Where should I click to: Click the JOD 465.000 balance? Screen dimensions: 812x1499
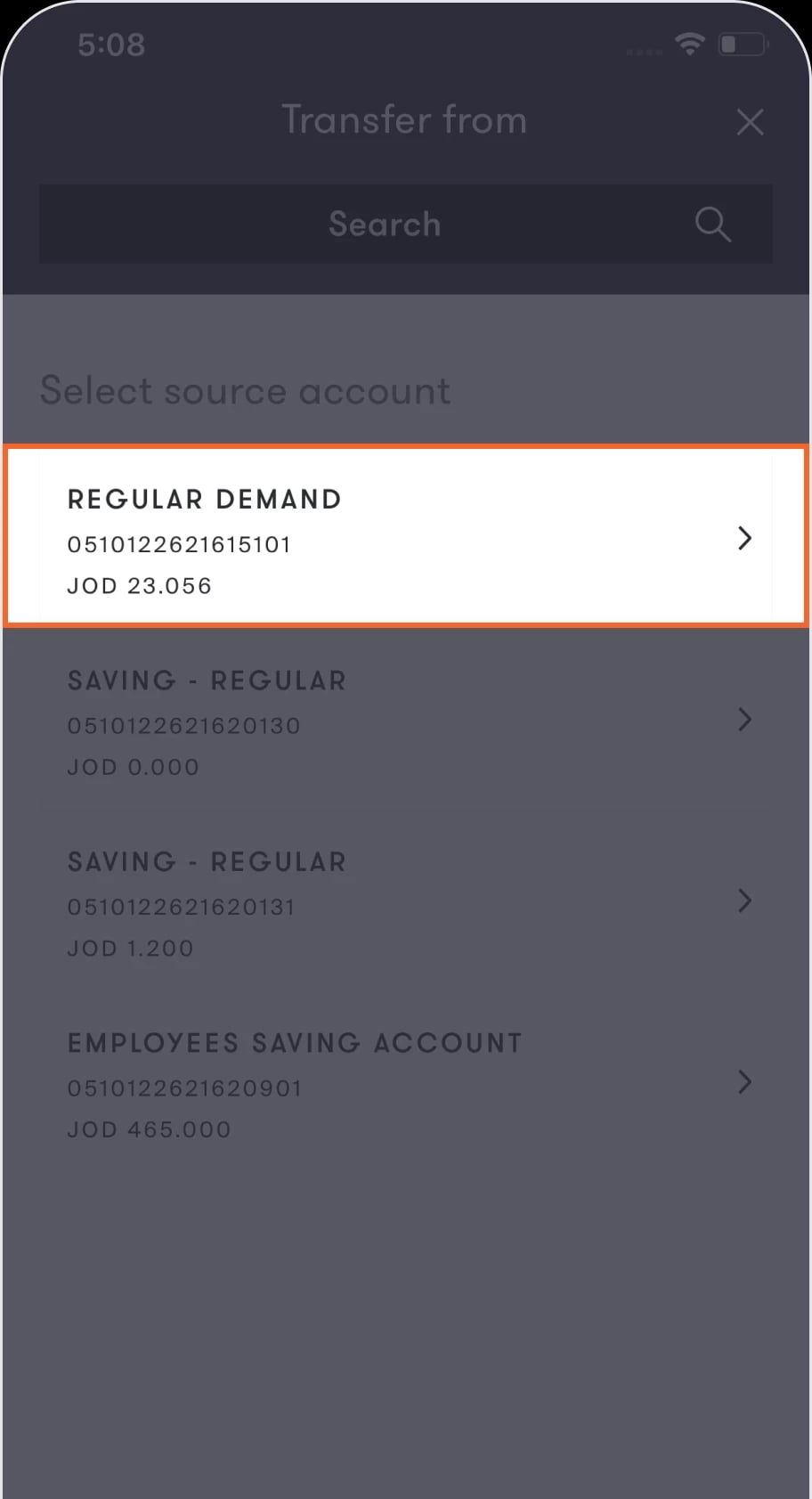coord(150,1129)
